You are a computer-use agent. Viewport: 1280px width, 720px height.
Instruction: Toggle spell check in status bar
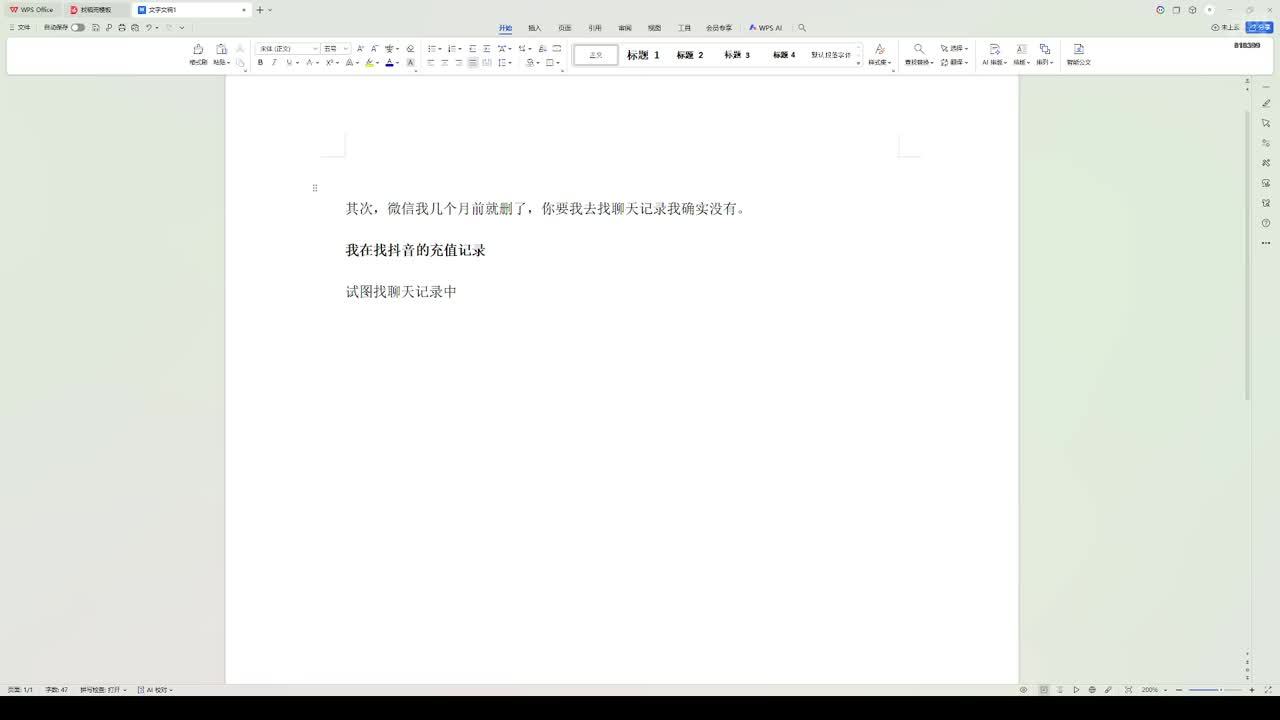[x=102, y=690]
